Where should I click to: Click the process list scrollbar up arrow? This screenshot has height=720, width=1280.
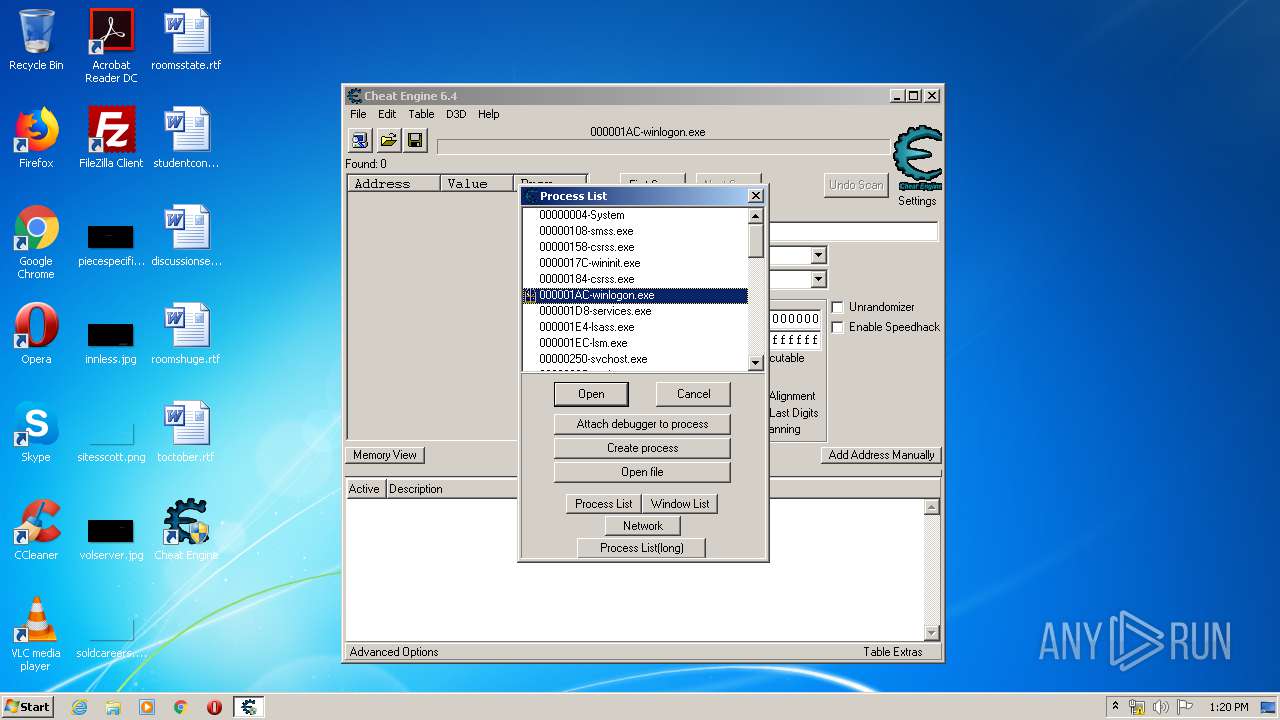(x=755, y=215)
